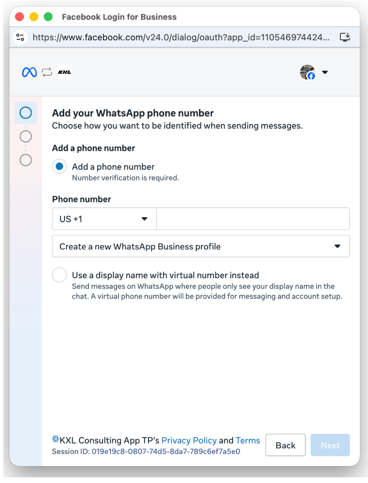368x483 pixels.
Task: Click the install app icon in address bar
Action: tap(345, 37)
